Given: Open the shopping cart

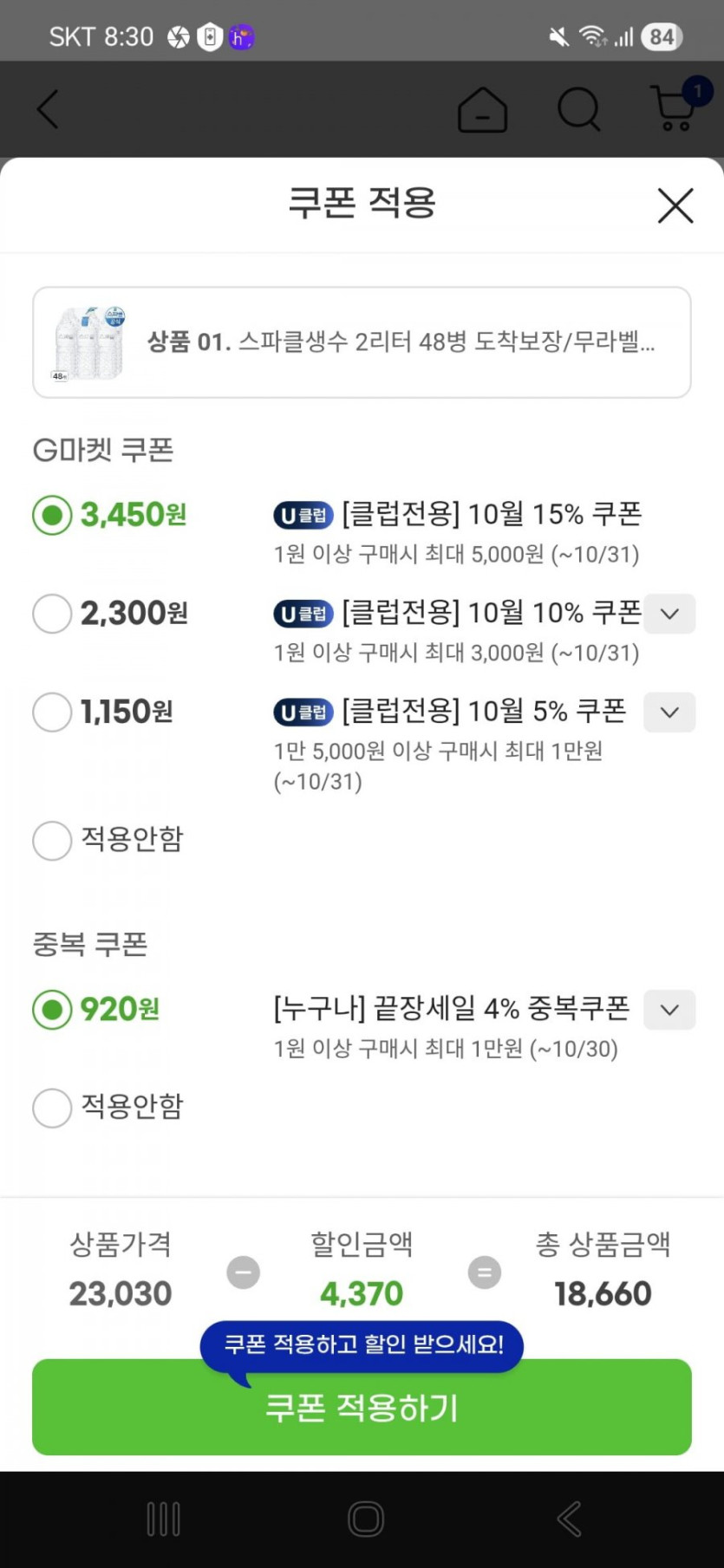Looking at the screenshot, I should coord(675,108).
